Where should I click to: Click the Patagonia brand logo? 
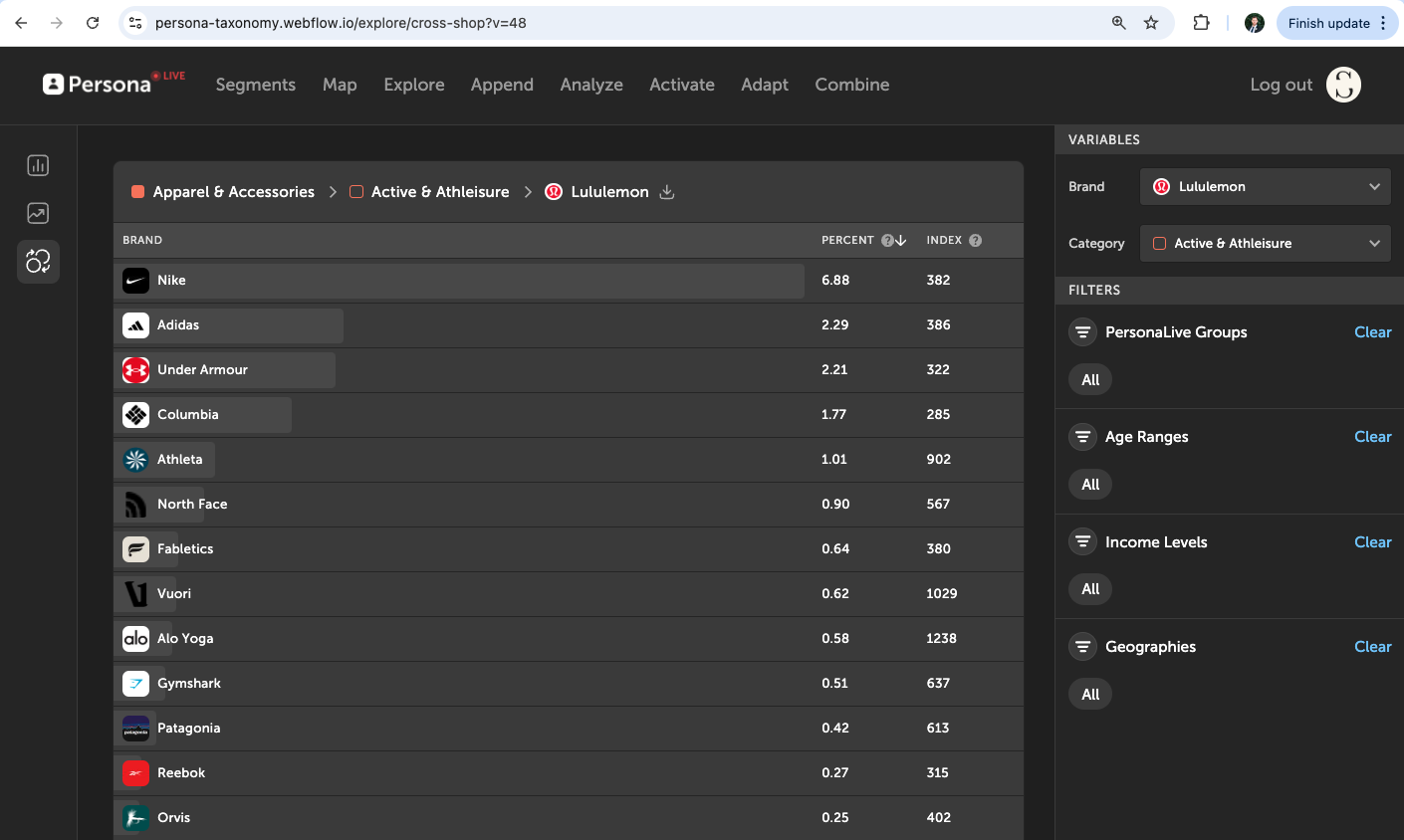point(136,729)
